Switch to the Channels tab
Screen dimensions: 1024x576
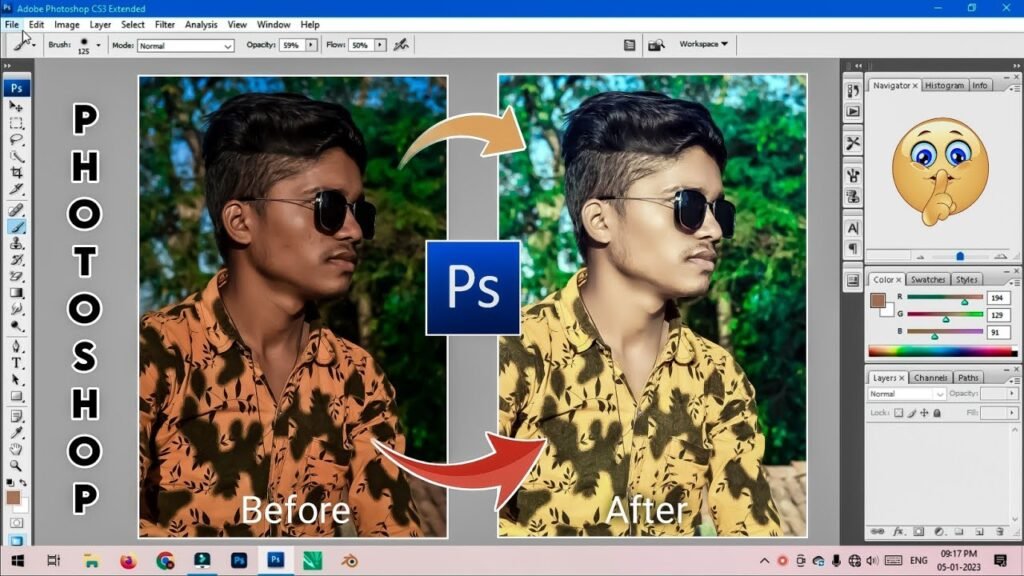coord(931,377)
